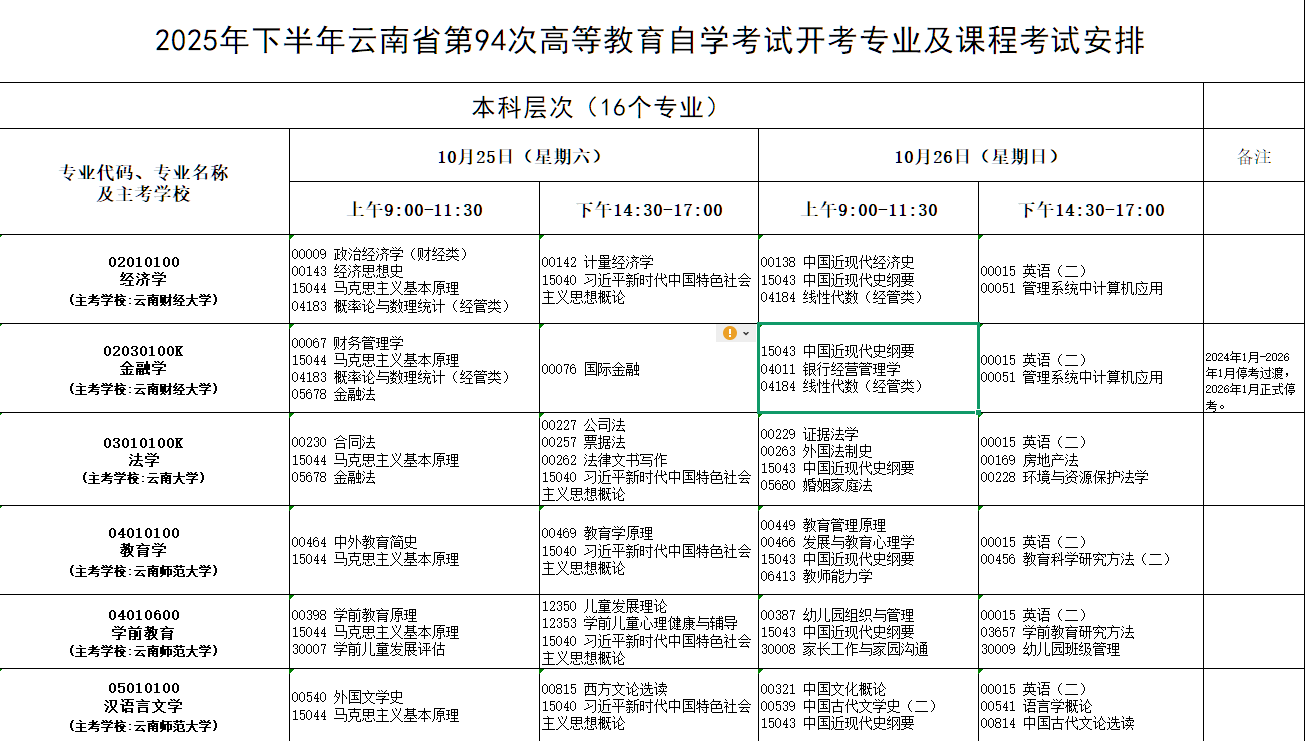Click the 03010100K 法学 cell
Image resolution: width=1305 pixels, height=741 pixels.
pyautogui.click(x=143, y=460)
